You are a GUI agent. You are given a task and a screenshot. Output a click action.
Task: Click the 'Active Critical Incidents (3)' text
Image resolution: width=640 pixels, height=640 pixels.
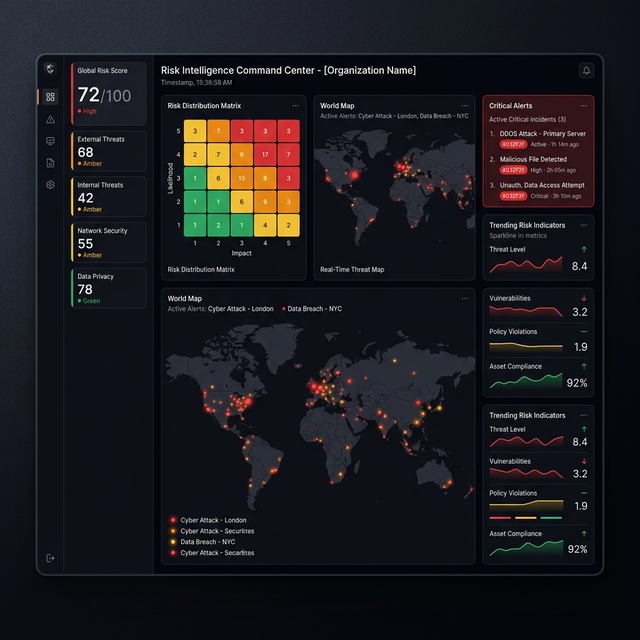527,120
